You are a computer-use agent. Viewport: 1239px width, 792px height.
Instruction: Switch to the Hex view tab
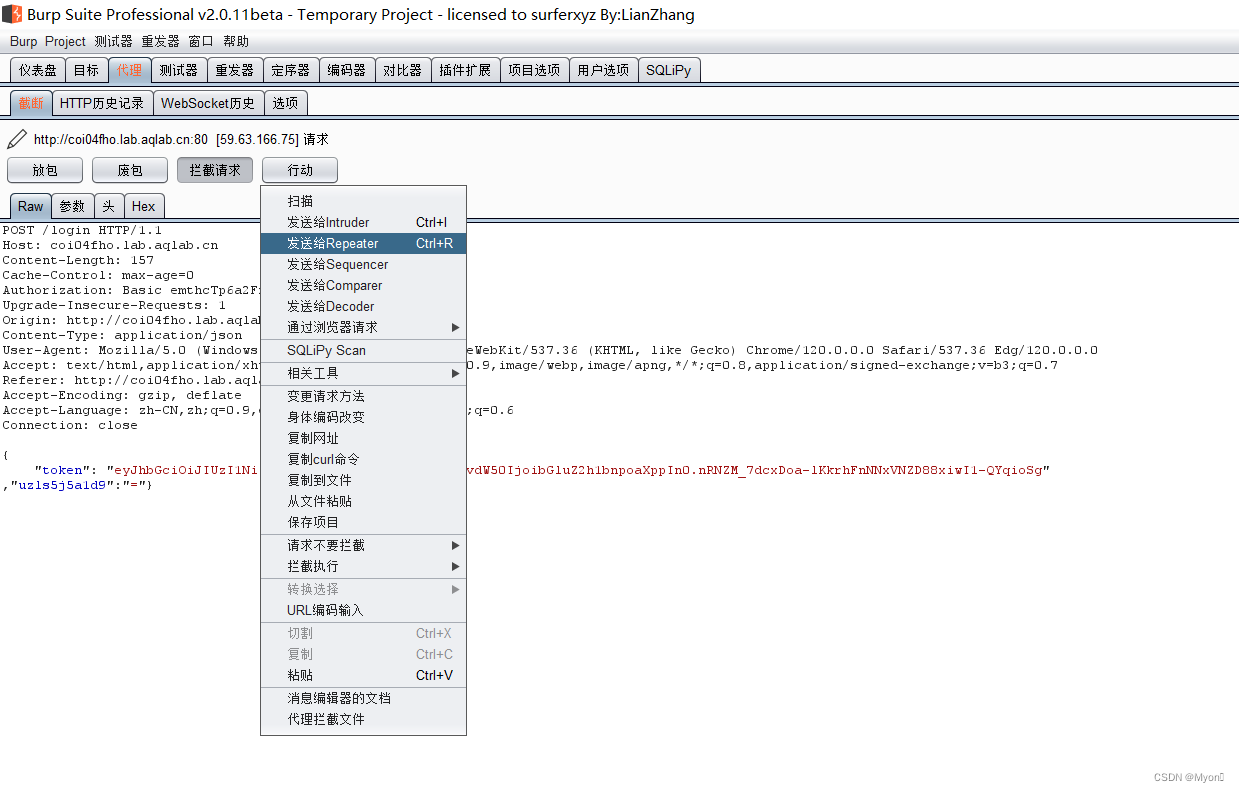143,205
